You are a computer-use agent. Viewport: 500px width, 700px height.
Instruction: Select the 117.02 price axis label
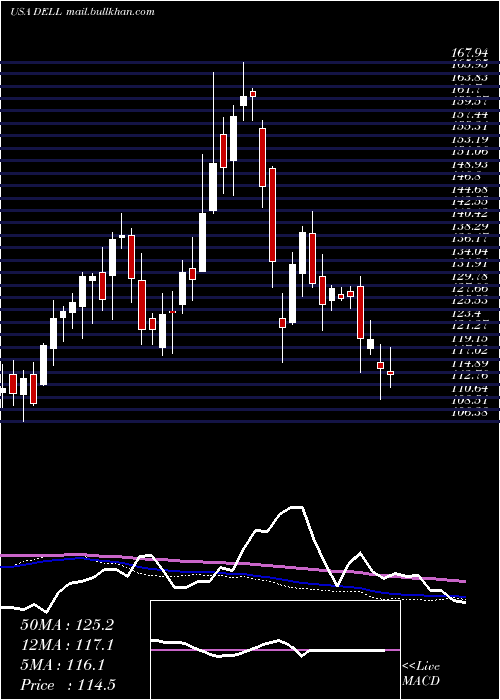coord(469,352)
